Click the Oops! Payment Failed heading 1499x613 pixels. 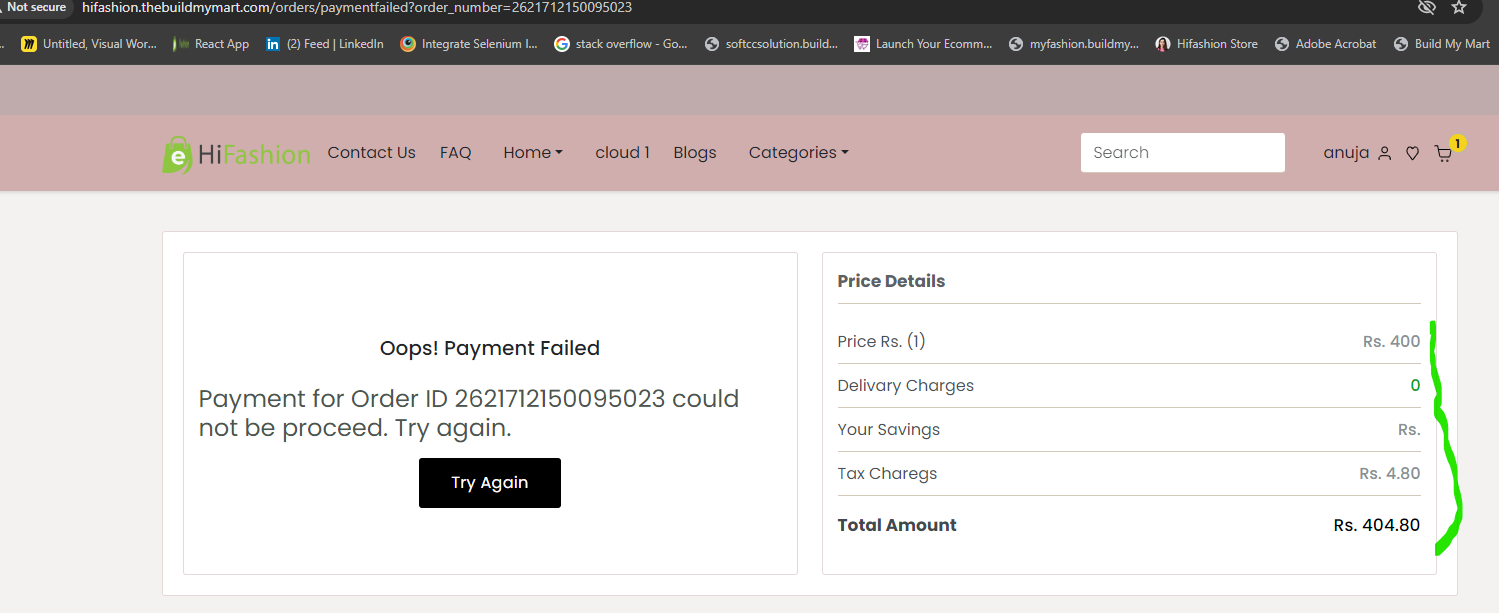(490, 349)
